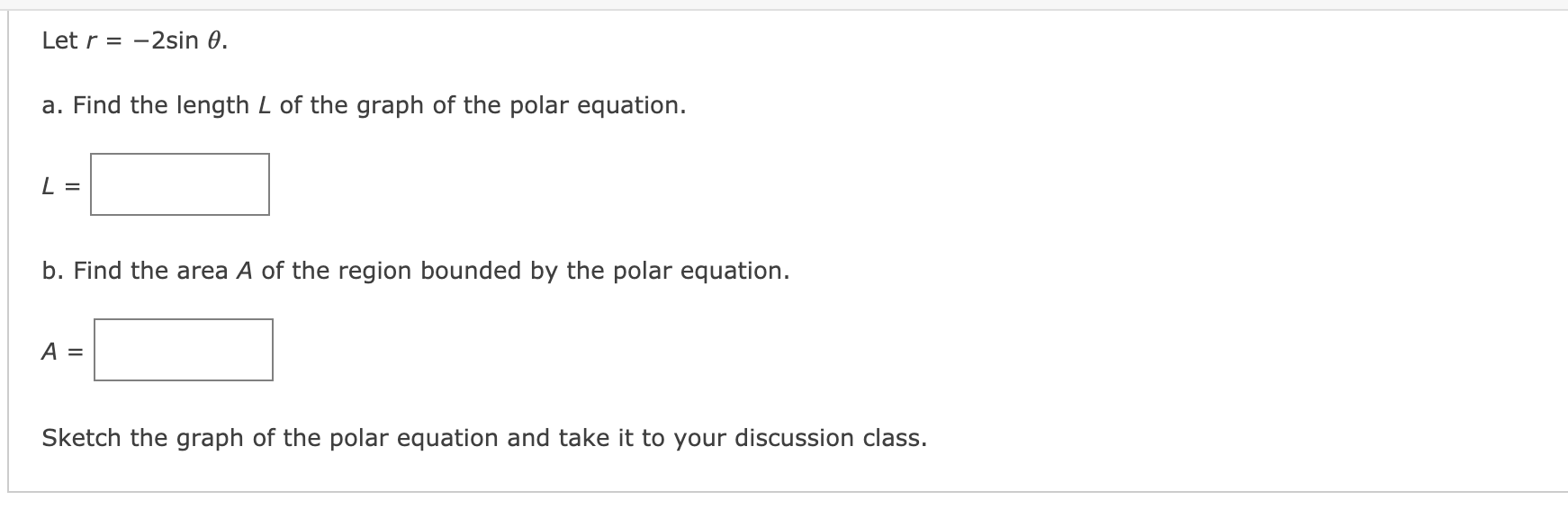Click the L = label
The height and width of the screenshot is (518, 1568).
[x=59, y=185]
